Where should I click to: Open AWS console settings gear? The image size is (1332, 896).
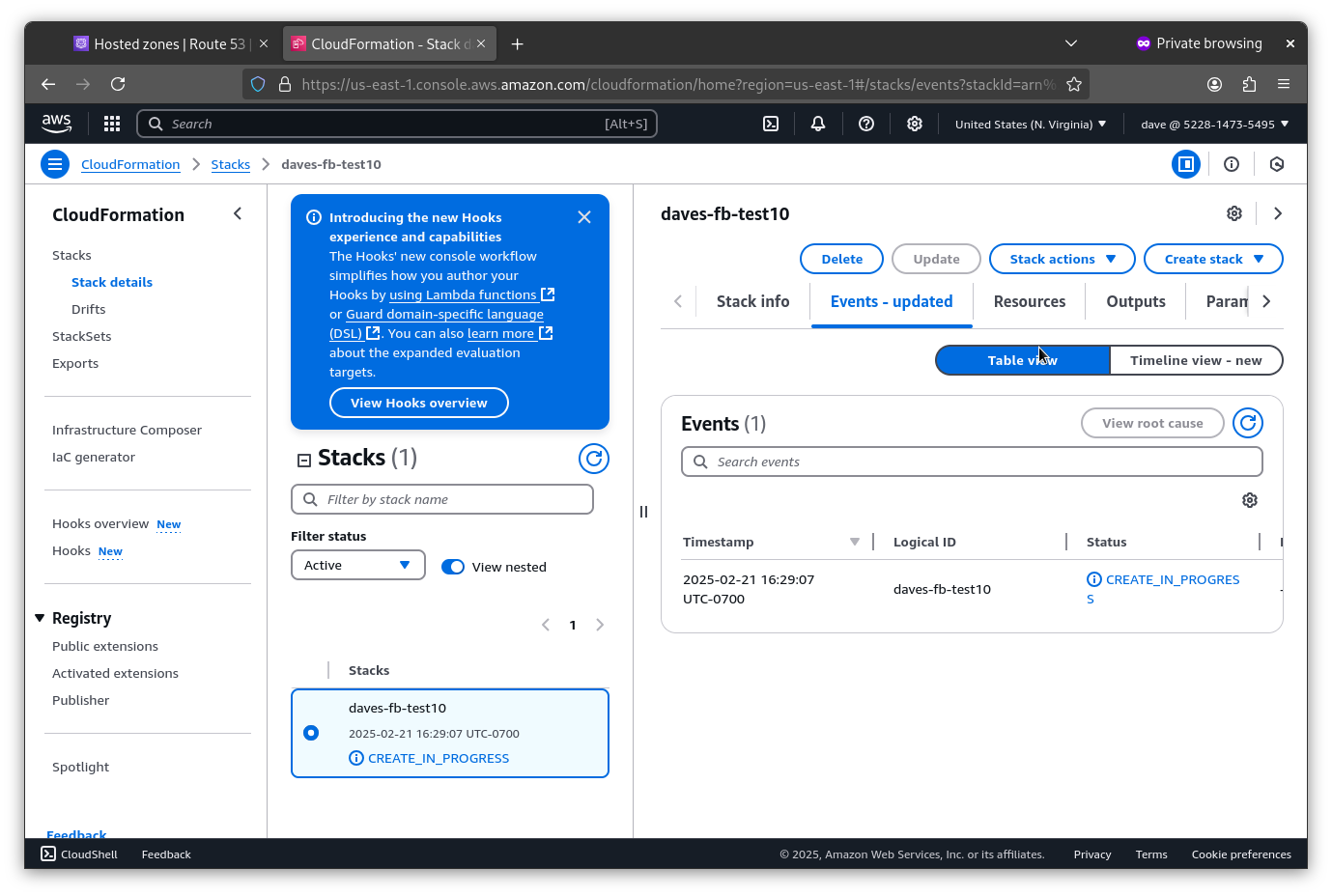click(x=915, y=124)
